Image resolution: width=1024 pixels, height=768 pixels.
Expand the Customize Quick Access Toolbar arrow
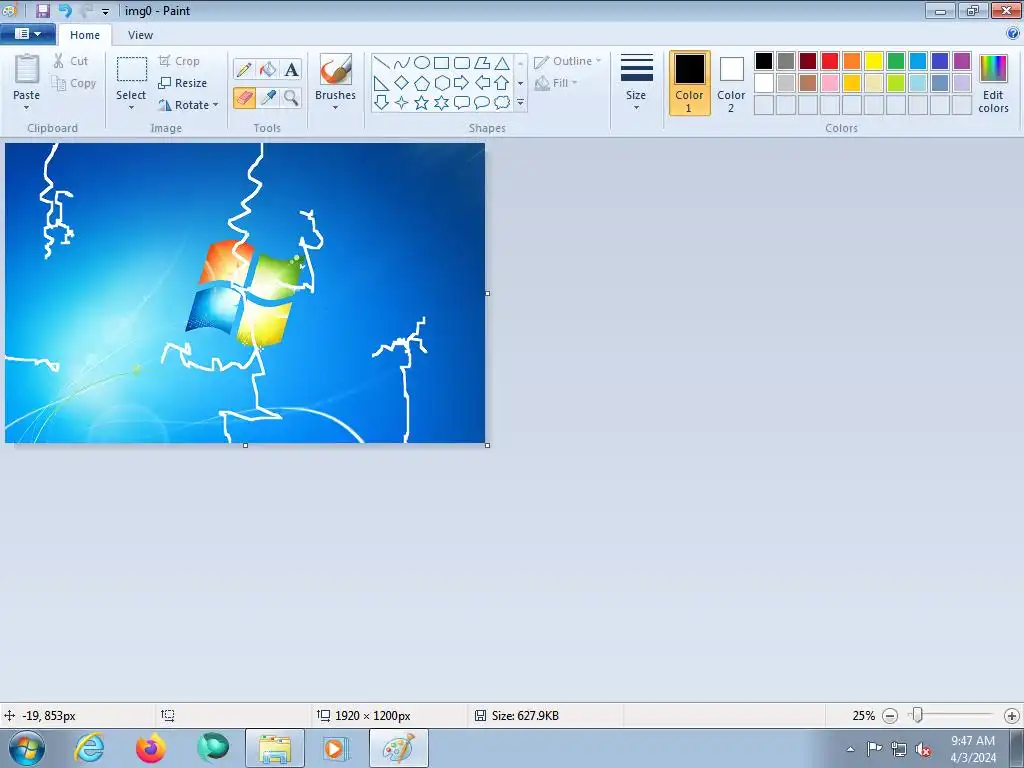pyautogui.click(x=105, y=12)
